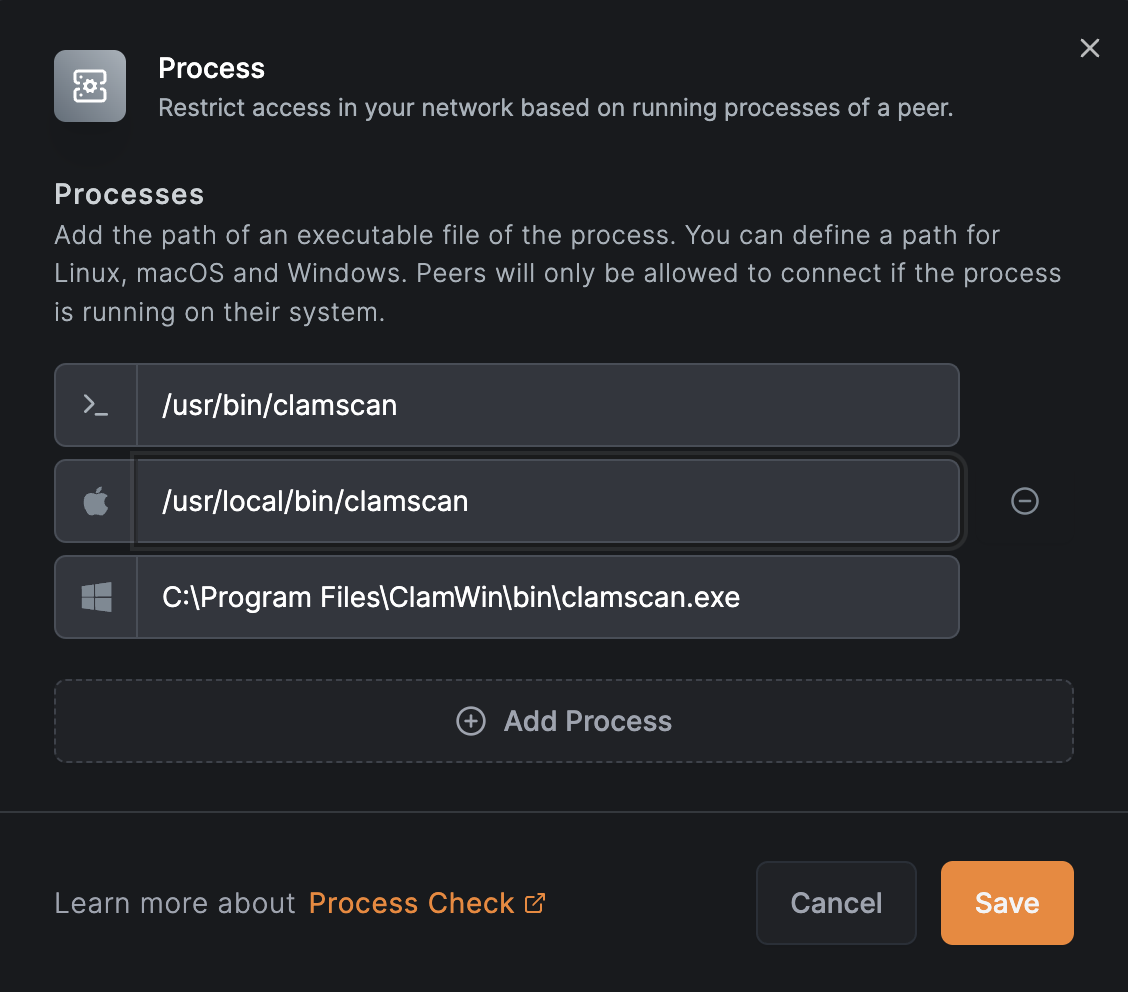Viewport: 1128px width, 992px height.
Task: Click the Process dialog title
Action: 211,68
